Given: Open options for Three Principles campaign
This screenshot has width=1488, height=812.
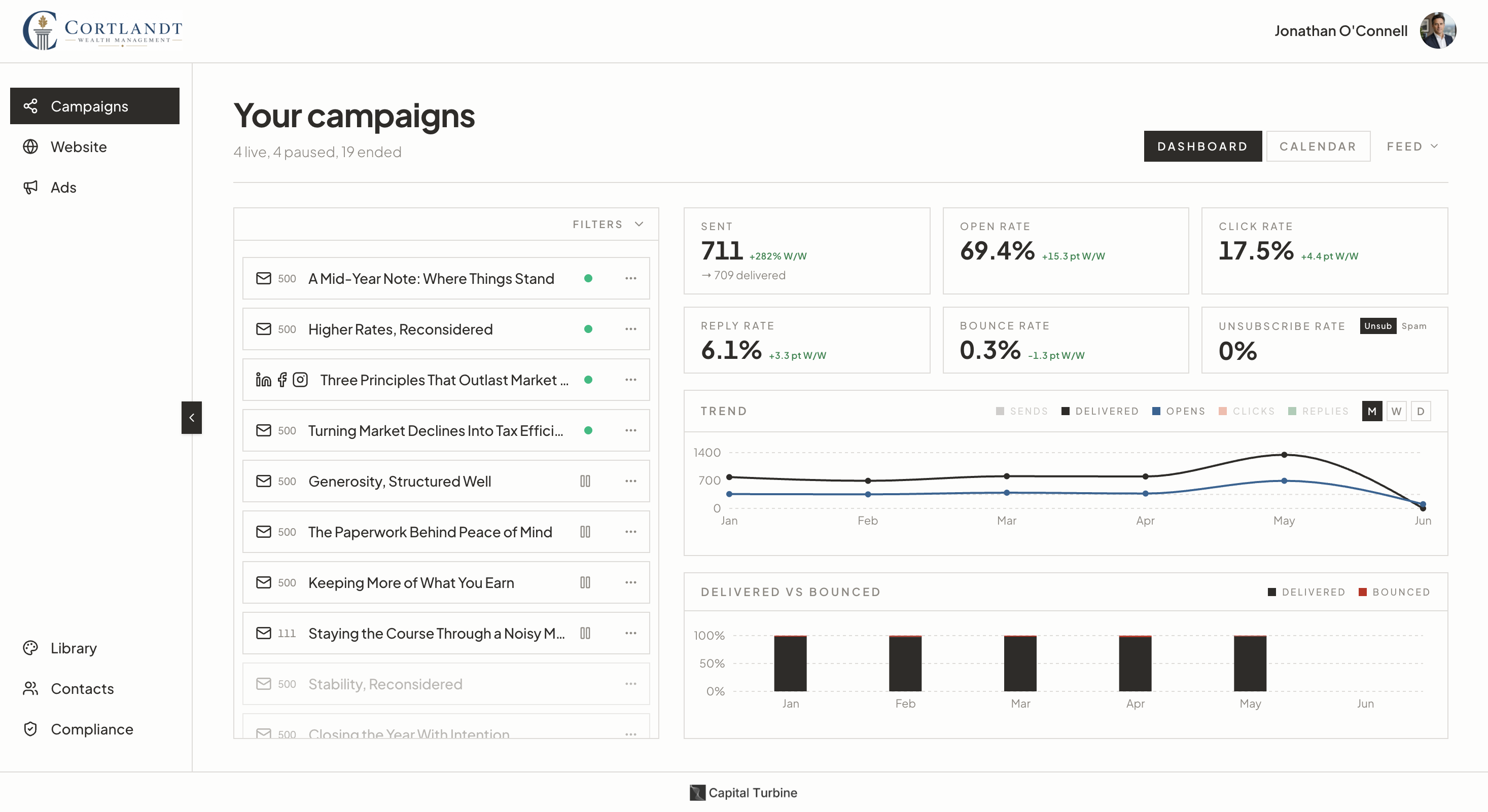Looking at the screenshot, I should tap(631, 380).
